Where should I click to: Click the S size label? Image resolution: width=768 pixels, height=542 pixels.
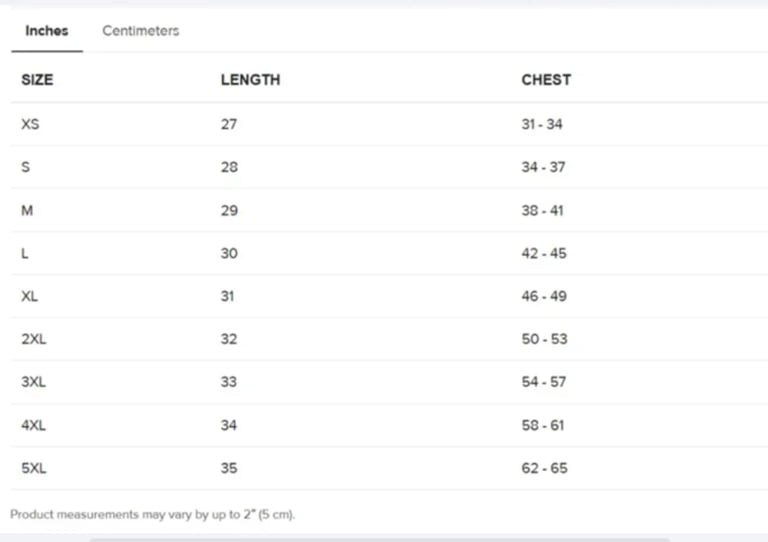[25, 167]
